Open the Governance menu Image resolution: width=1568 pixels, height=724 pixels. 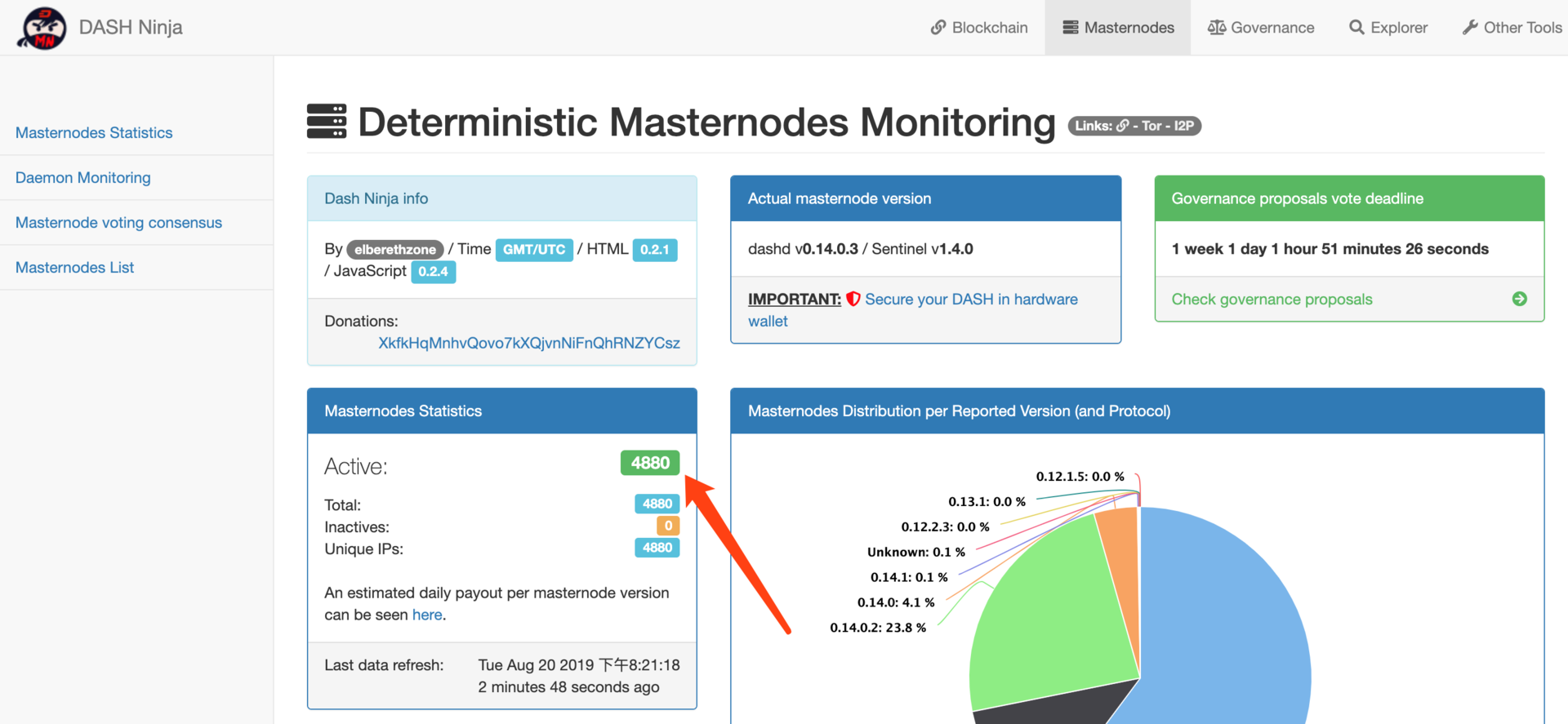point(1261,28)
